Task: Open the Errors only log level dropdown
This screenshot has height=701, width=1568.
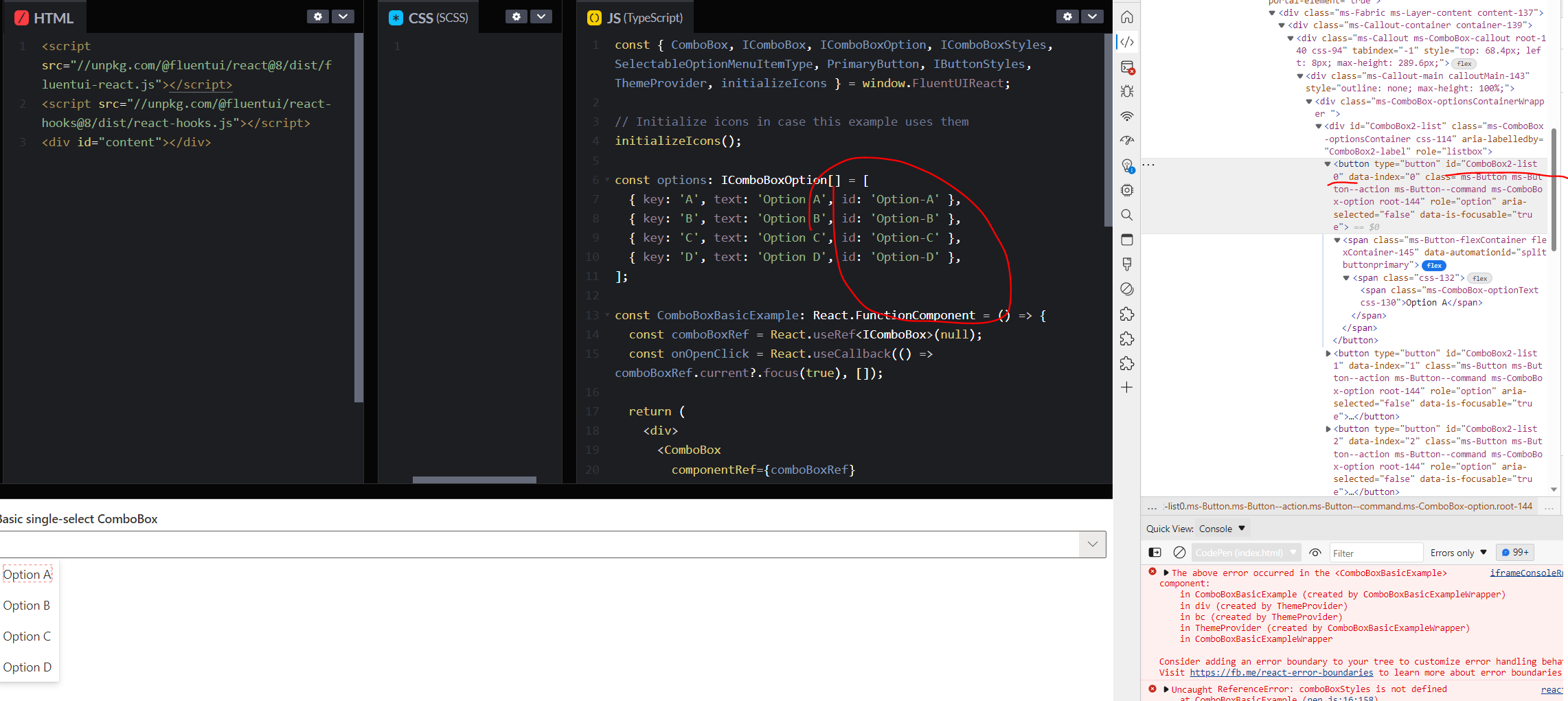Action: tap(1458, 553)
